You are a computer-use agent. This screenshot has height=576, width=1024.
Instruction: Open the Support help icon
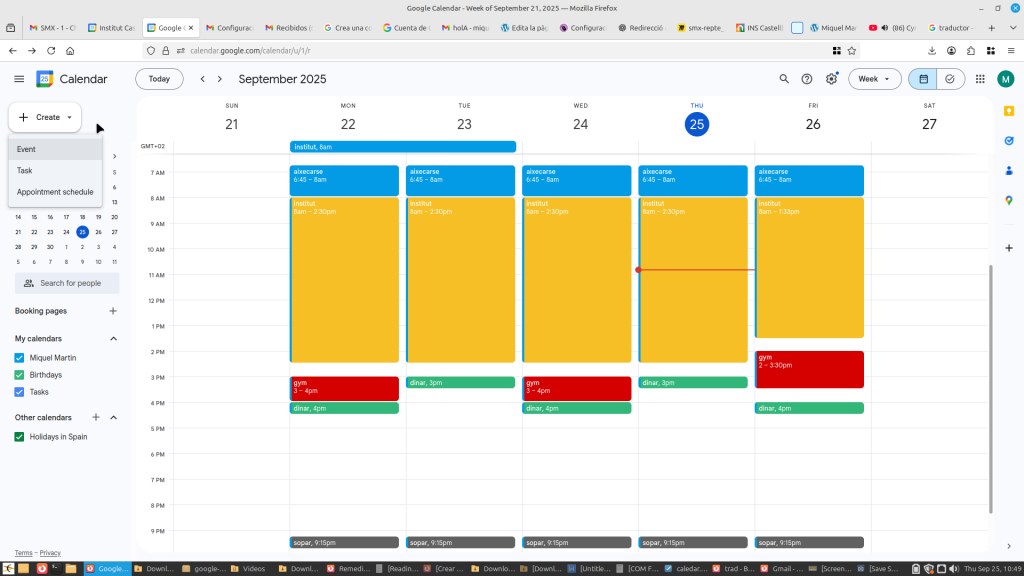pyautogui.click(x=807, y=79)
